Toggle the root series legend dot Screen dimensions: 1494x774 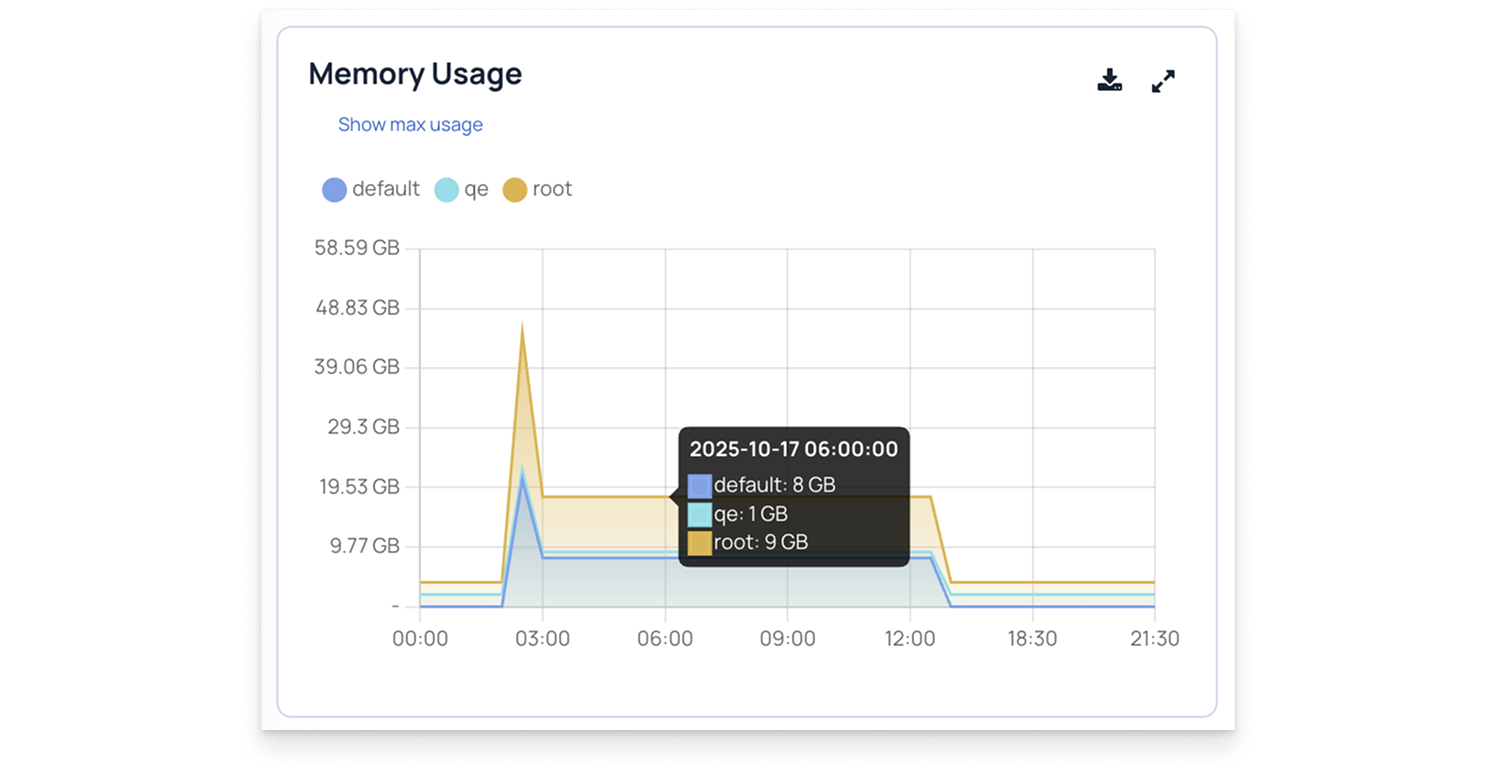[x=514, y=190]
